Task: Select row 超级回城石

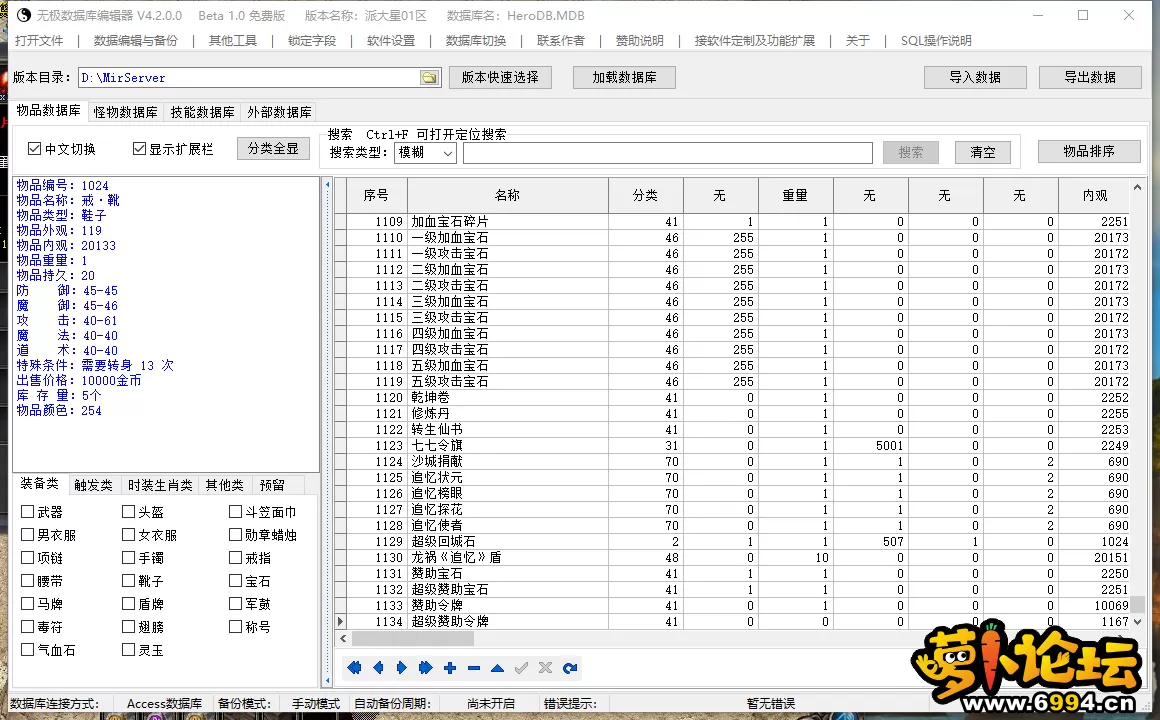Action: pyautogui.click(x=732, y=542)
